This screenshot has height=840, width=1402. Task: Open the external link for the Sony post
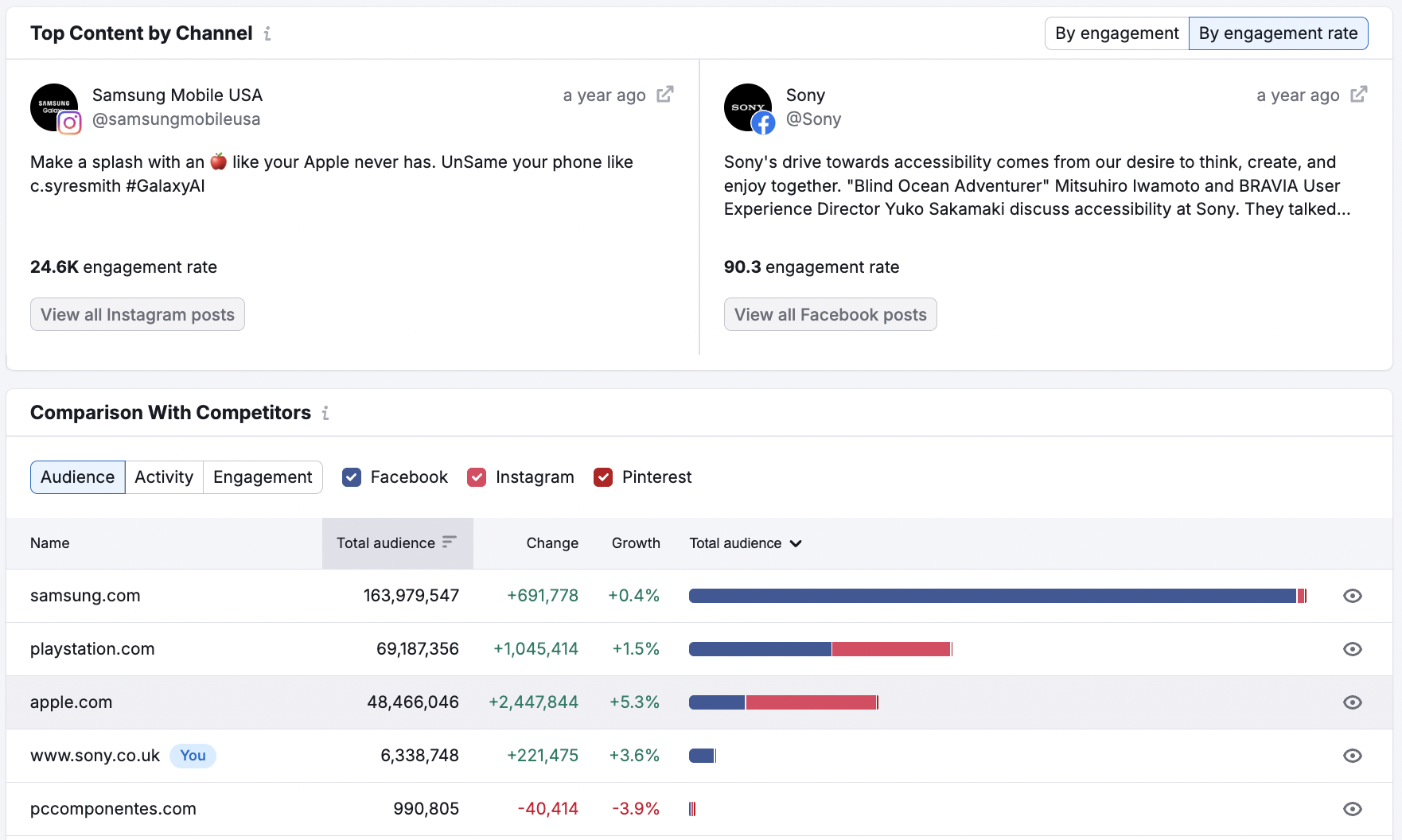(1359, 94)
